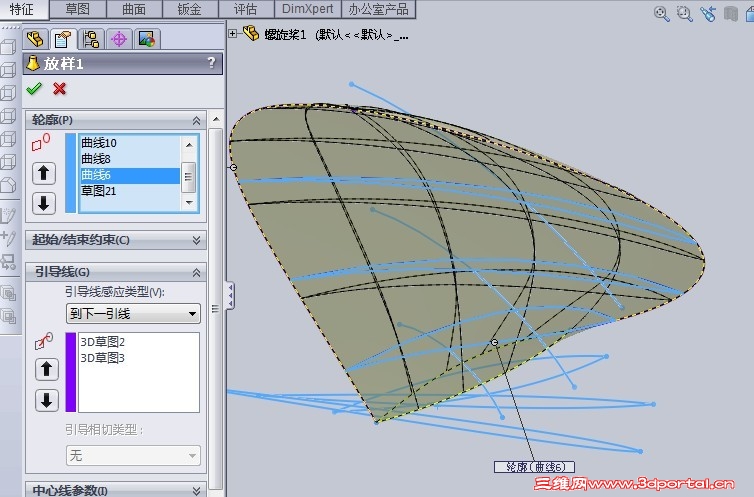Open the DimXpertManager tab icon
The image size is (754, 497).
tap(119, 39)
